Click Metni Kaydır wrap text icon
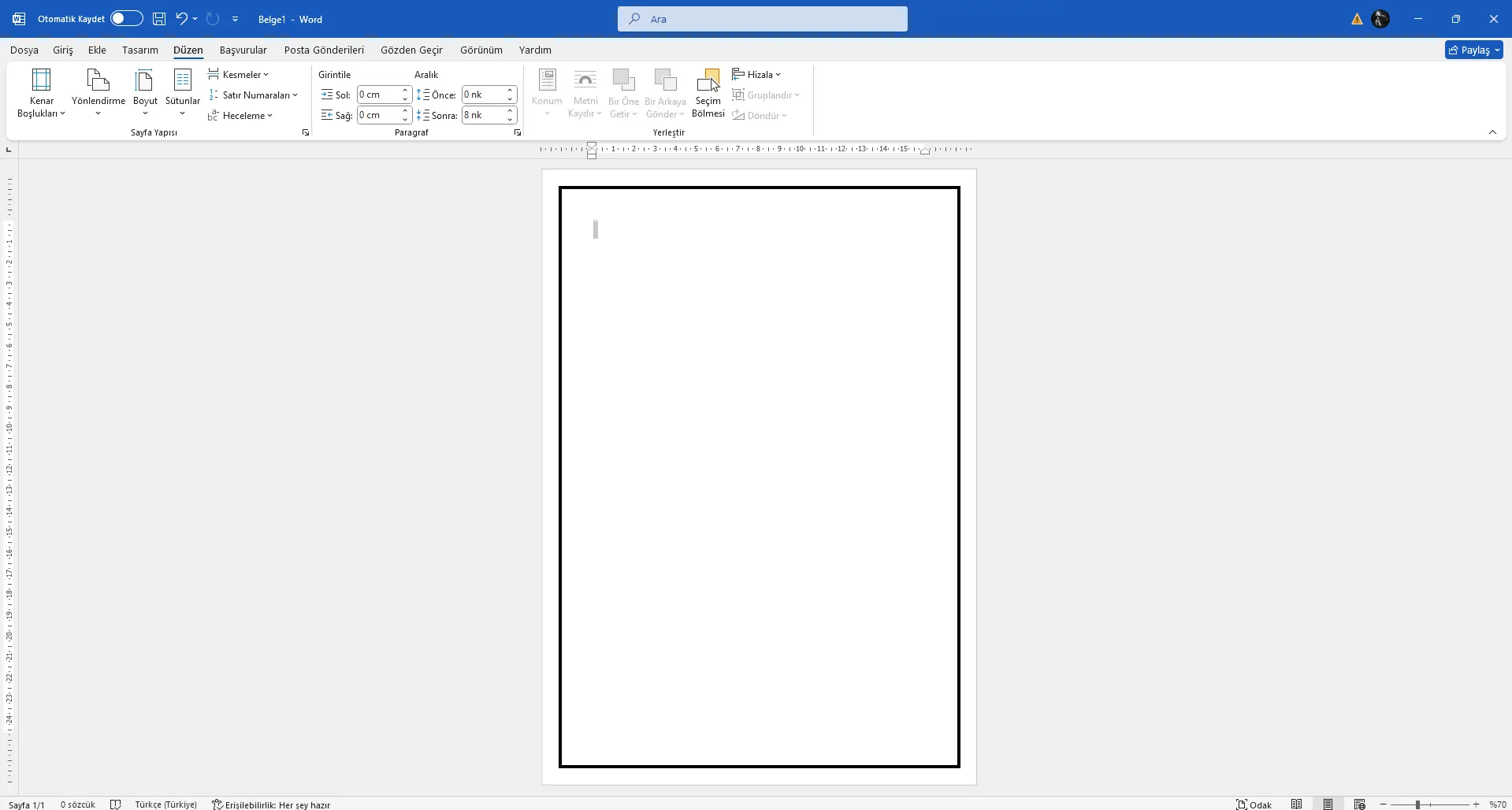 (x=585, y=93)
